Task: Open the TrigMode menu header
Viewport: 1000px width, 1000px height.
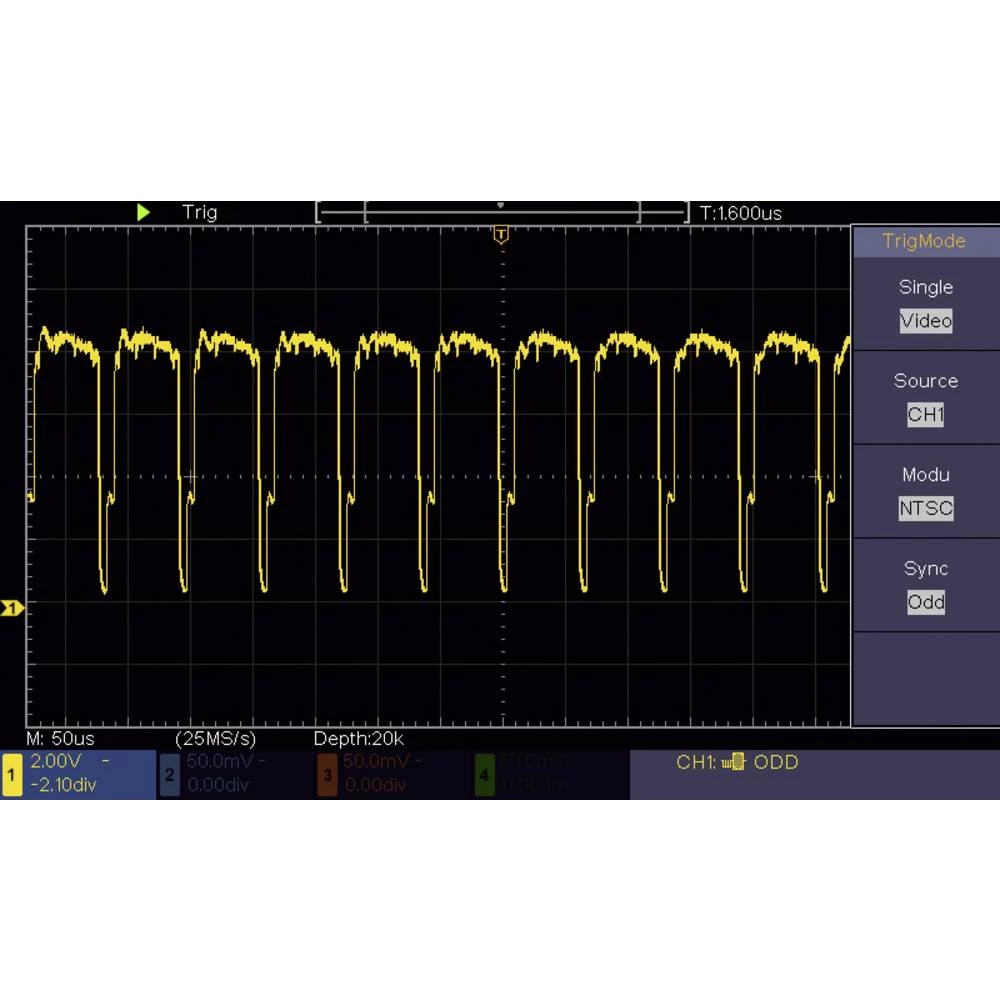Action: (924, 241)
